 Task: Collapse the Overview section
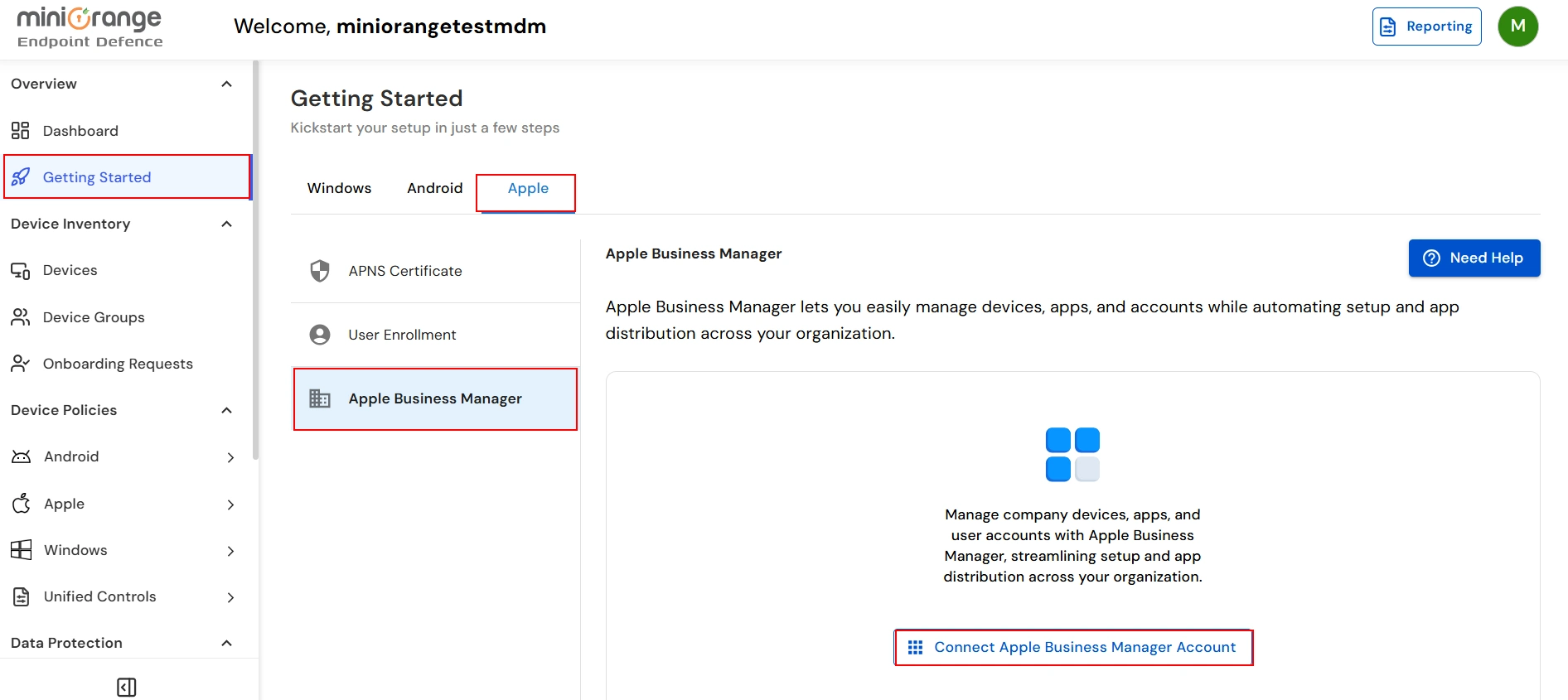click(226, 84)
